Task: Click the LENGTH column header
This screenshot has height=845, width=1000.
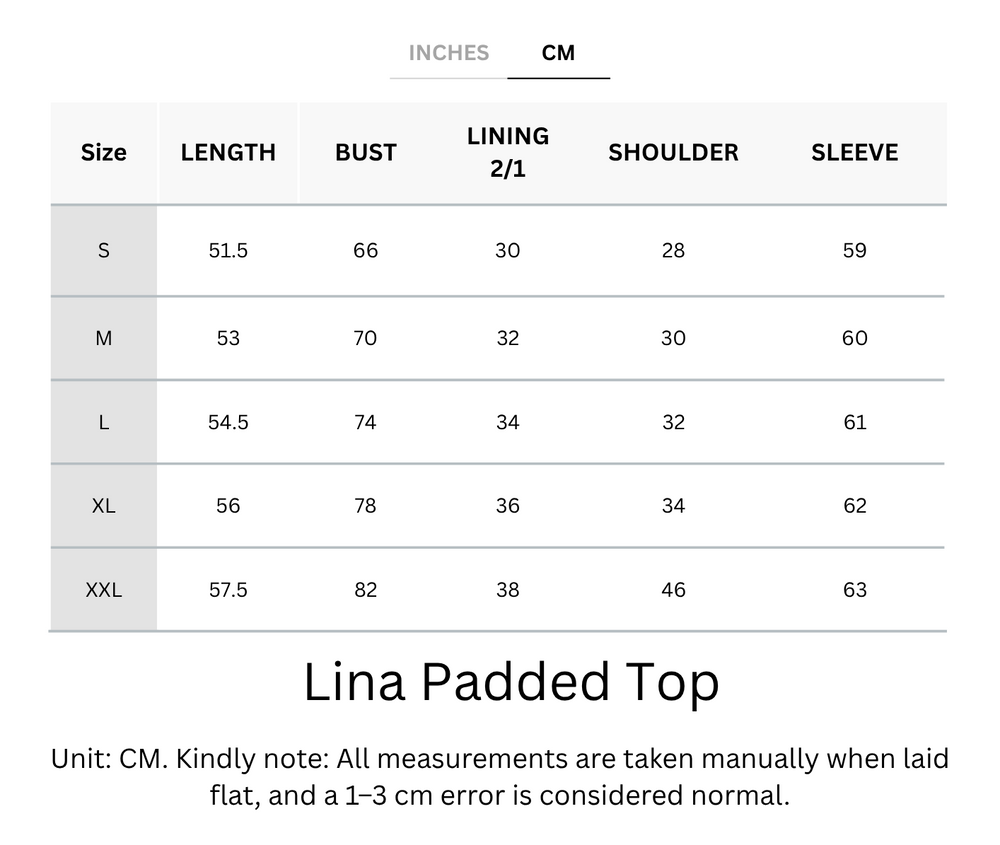Action: (x=228, y=152)
